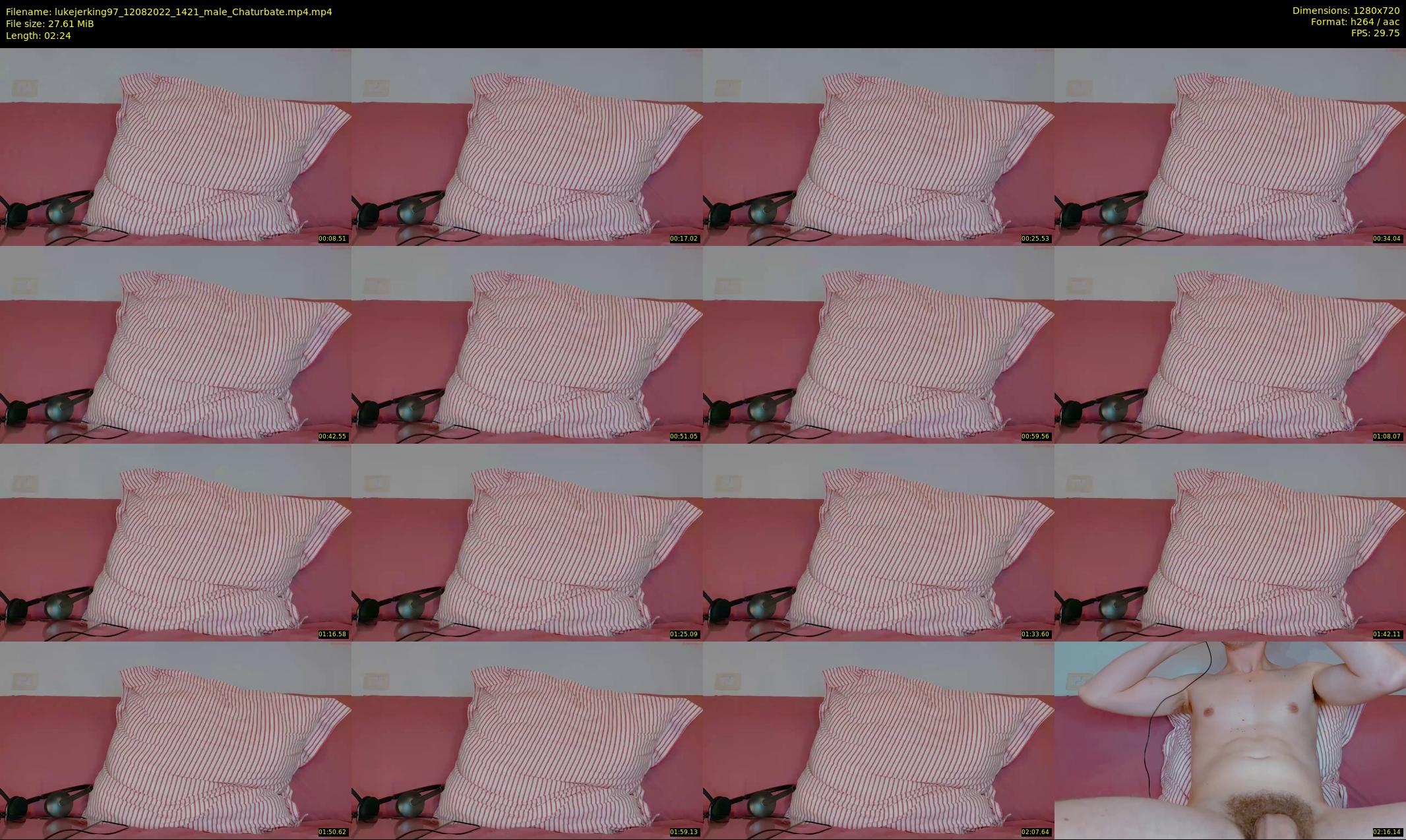Viewport: 1406px width, 840px height.
Task: Click the frame stamped 00:34.04
Action: (1230, 146)
